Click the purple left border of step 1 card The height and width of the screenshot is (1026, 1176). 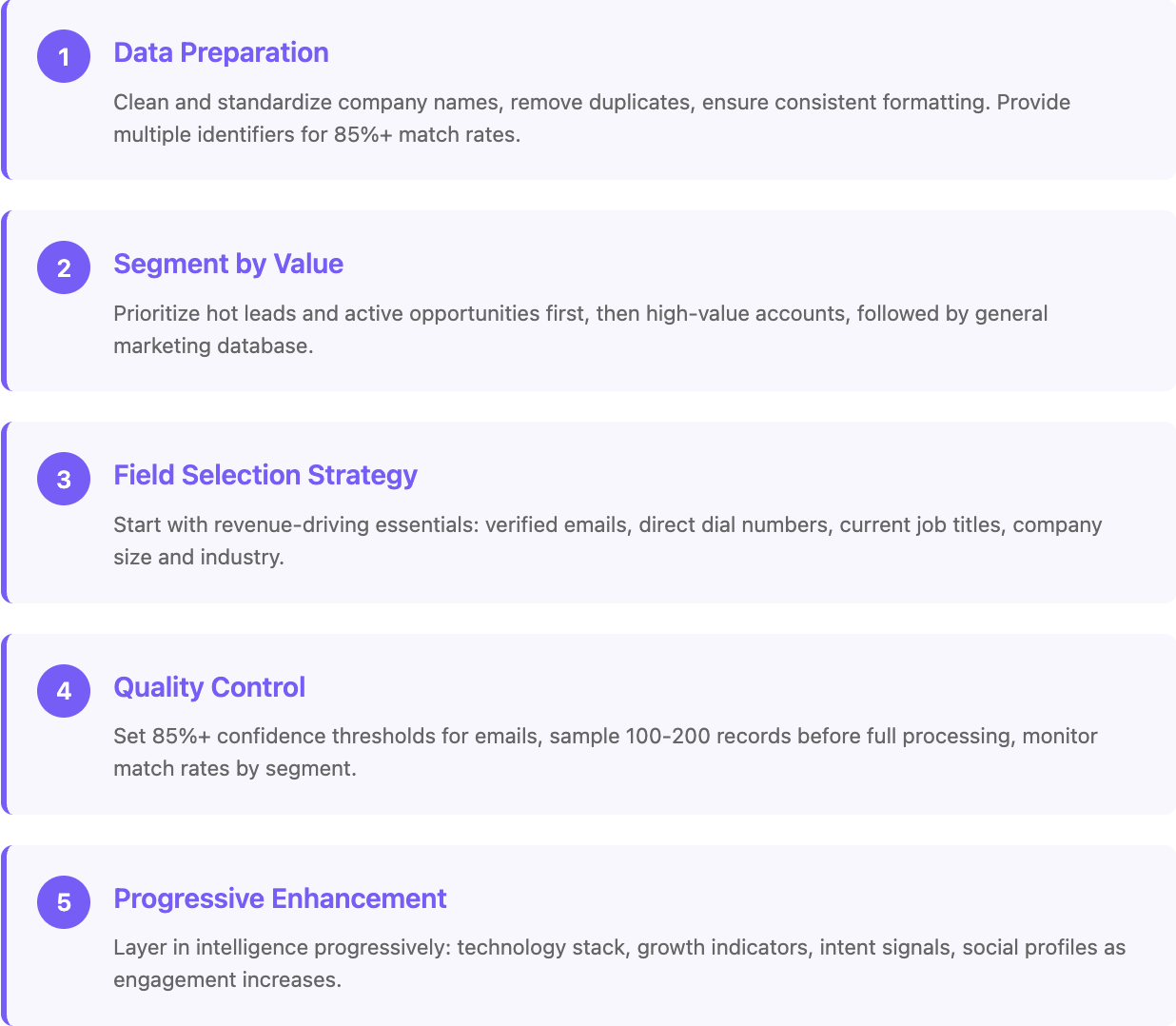click(x=4, y=89)
